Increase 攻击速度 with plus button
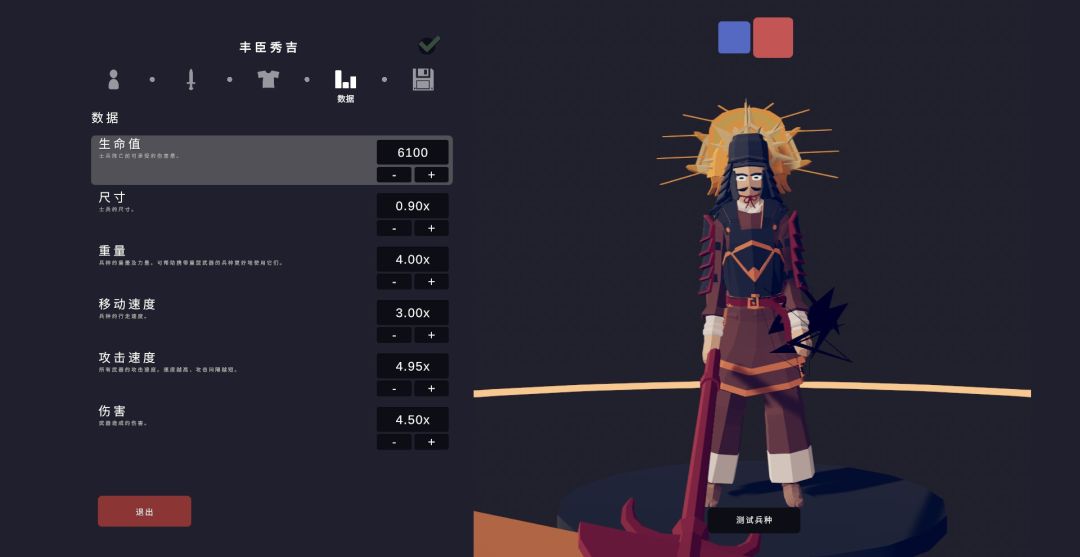Image resolution: width=1080 pixels, height=557 pixels. coord(431,388)
